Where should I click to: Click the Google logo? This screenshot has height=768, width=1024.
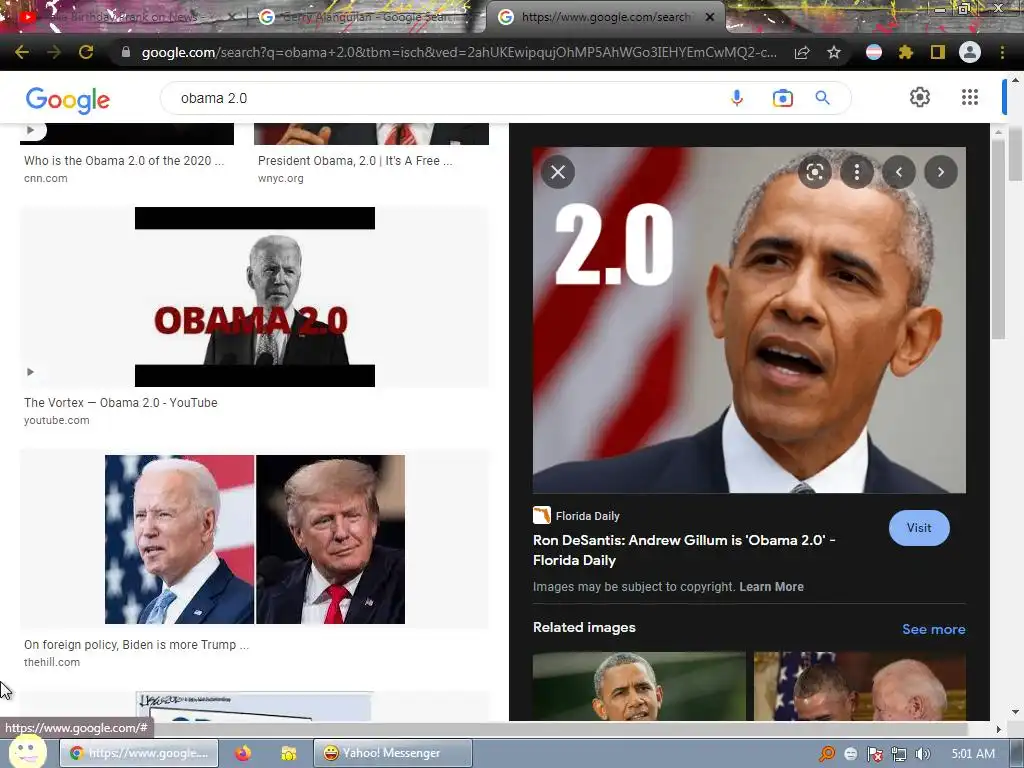pyautogui.click(x=68, y=99)
